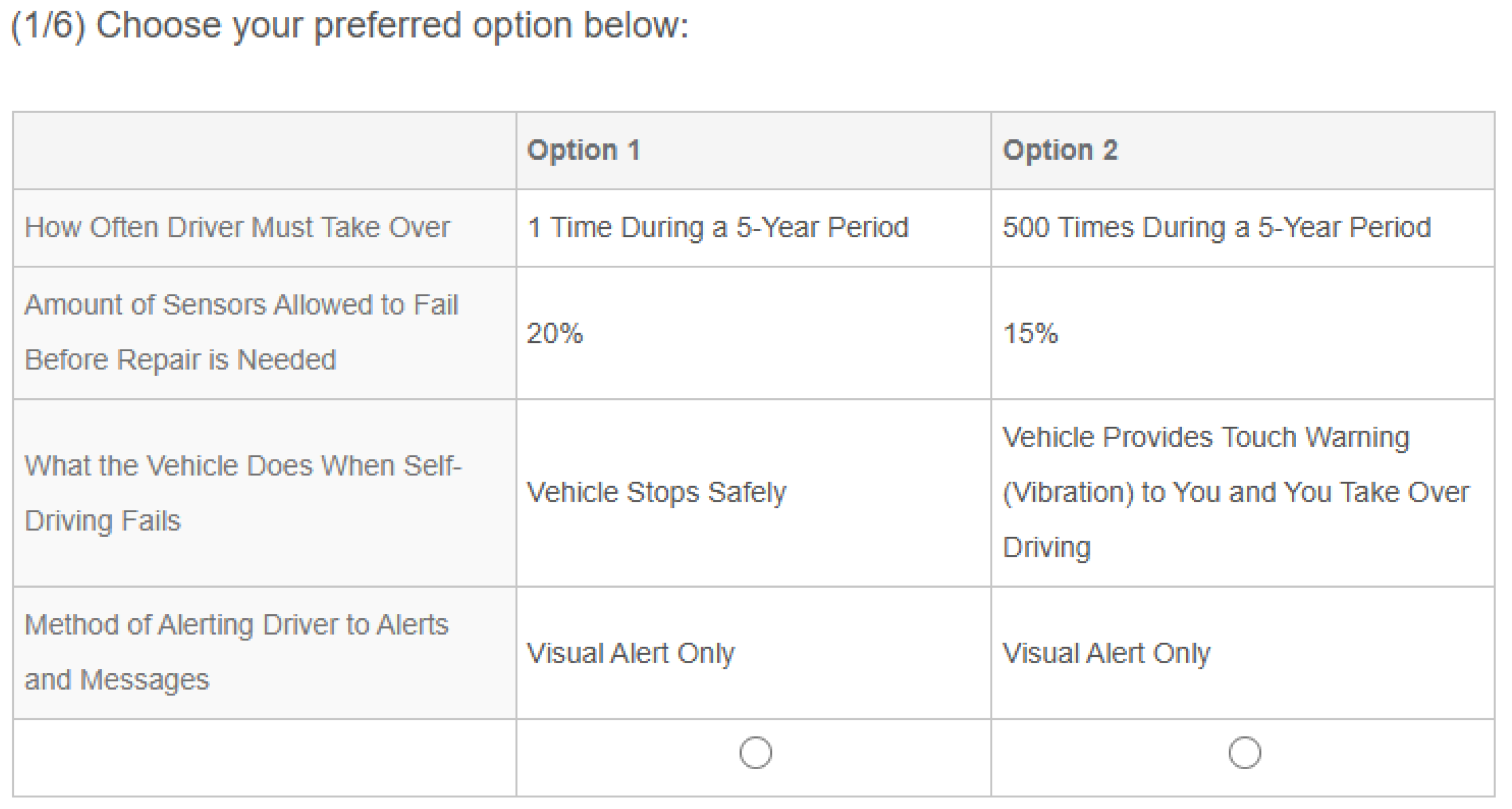The image size is (1512, 809).
Task: Click '1 Time During a 5-Year Period' cell
Action: (717, 228)
